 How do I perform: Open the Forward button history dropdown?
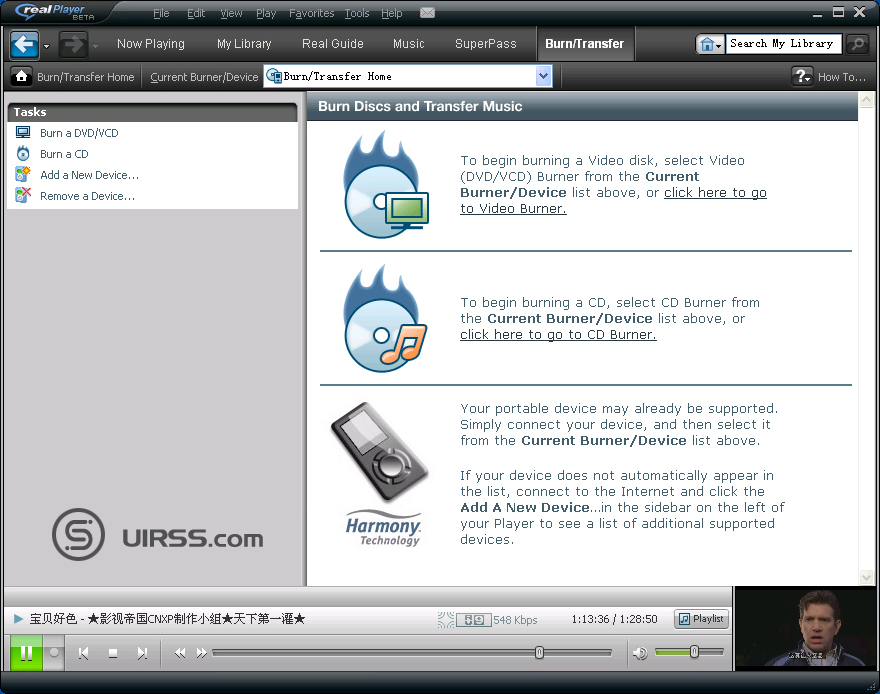[x=95, y=46]
